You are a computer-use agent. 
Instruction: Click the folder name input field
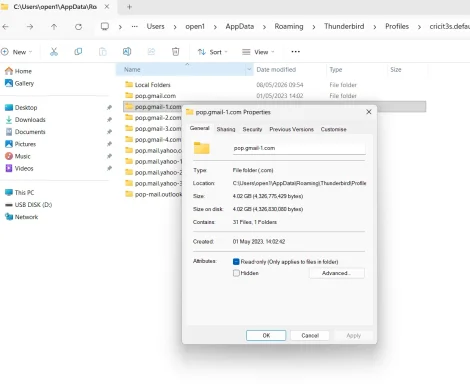pyautogui.click(x=299, y=148)
